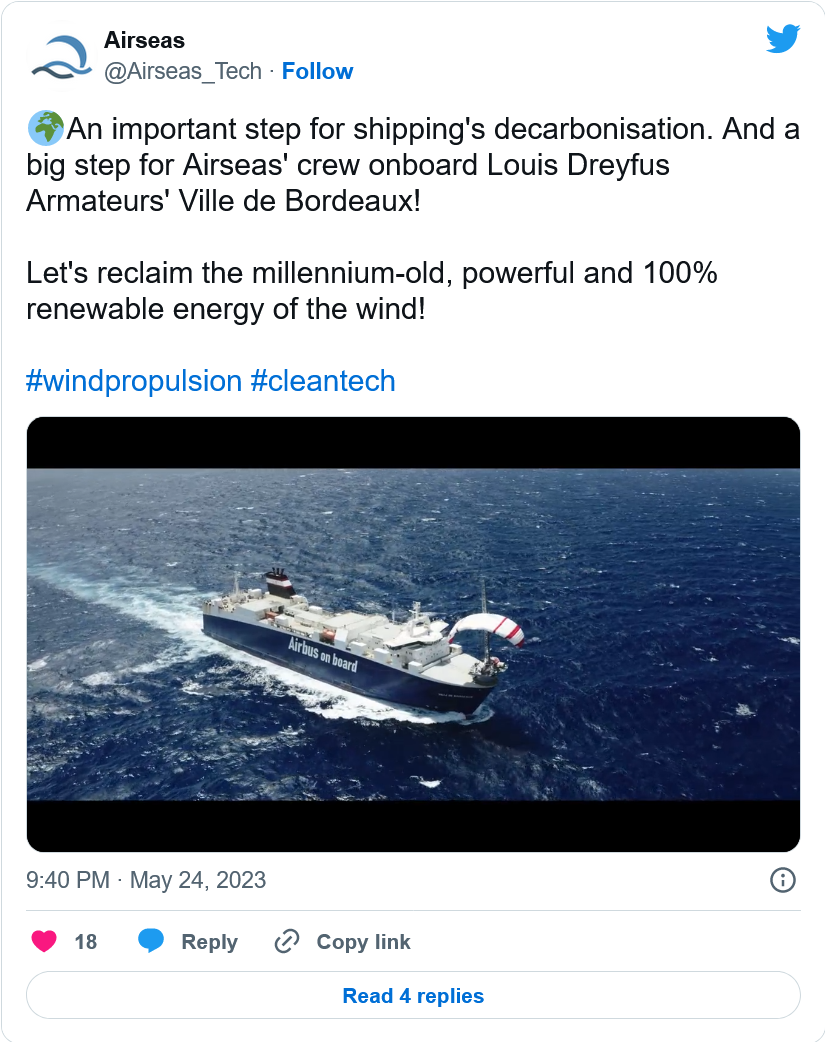
Task: Click the globe emoji in the tweet
Action: [x=45, y=130]
